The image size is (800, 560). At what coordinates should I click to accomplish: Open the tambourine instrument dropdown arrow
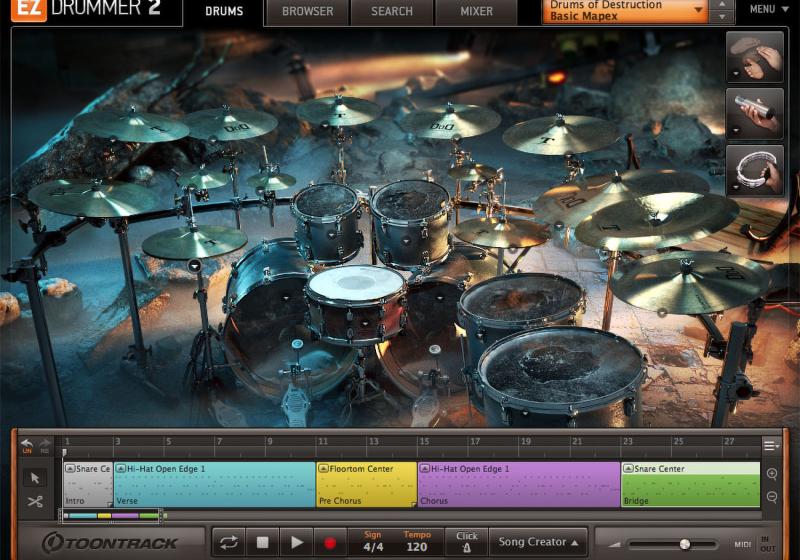tap(736, 187)
